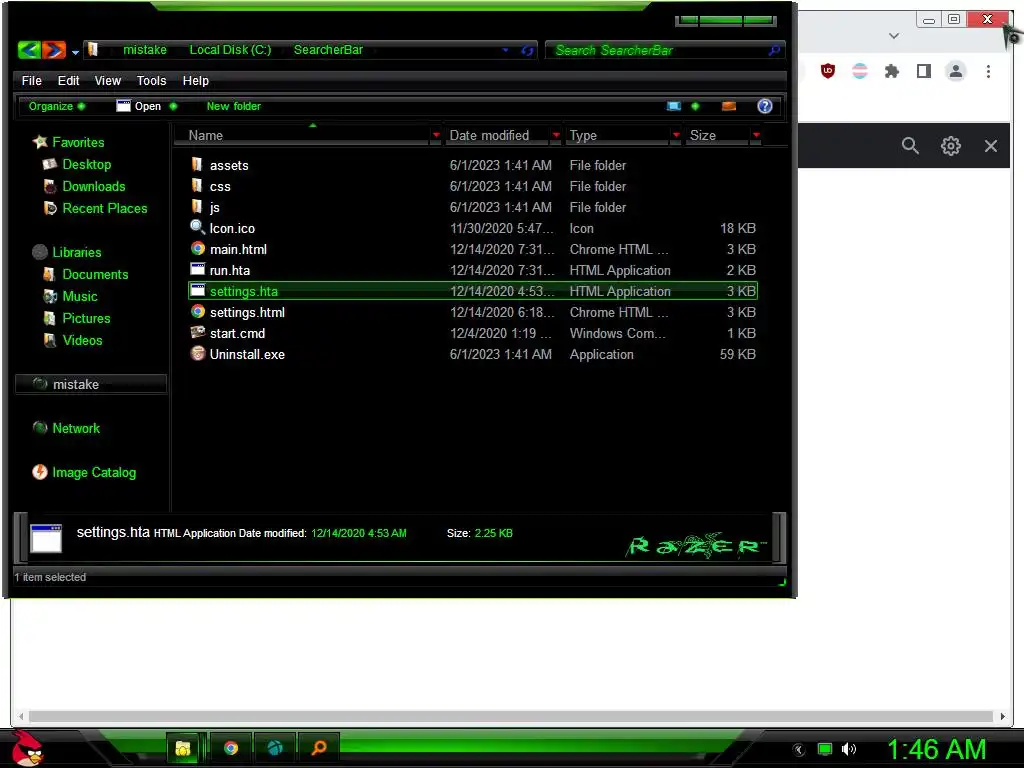Change the view with the views icon
The width and height of the screenshot is (1024, 768).
674,106
